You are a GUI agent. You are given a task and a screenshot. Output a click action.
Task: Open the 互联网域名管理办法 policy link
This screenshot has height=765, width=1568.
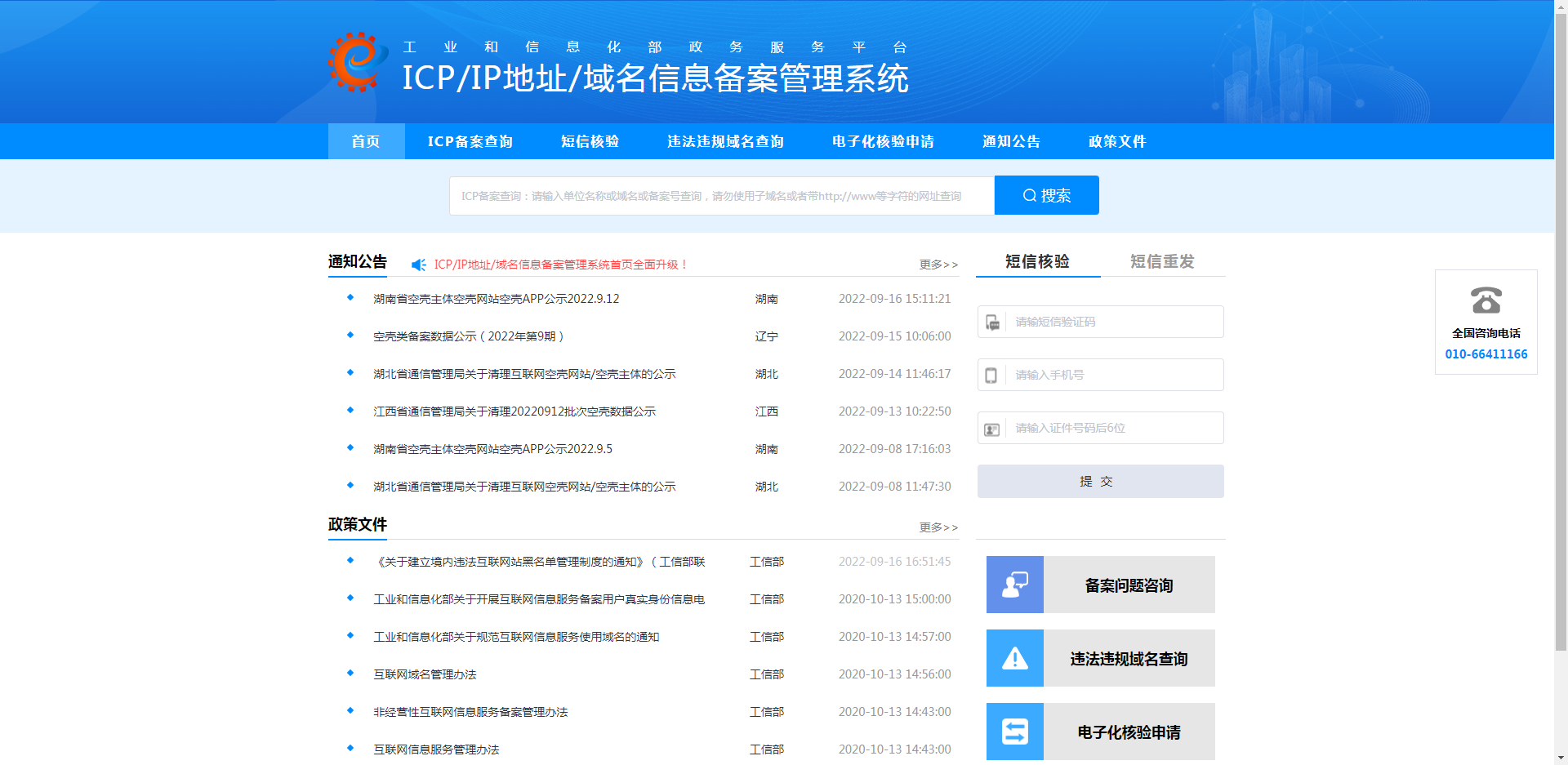pos(425,674)
